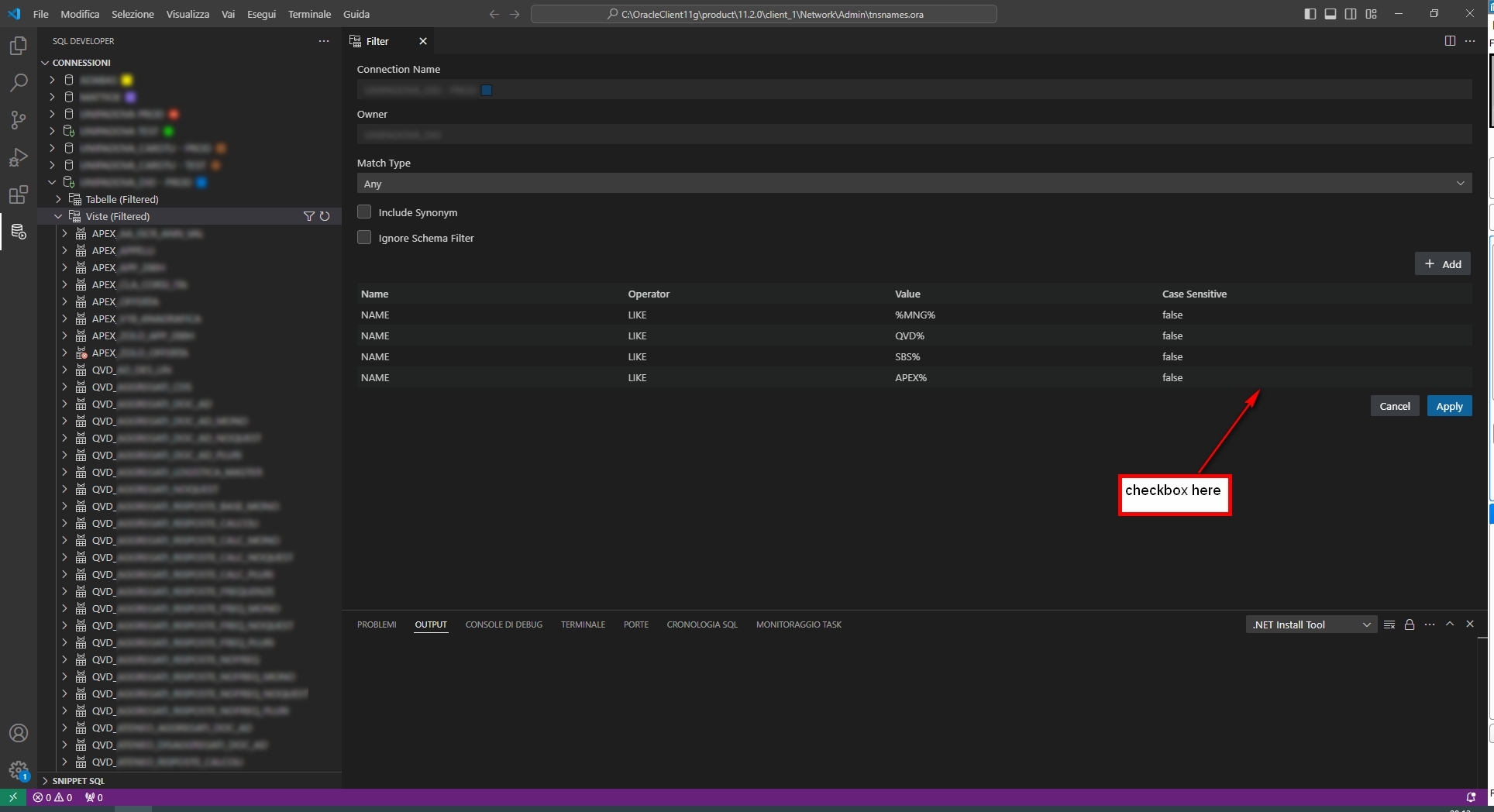Split the editor using the top-right icon
The height and width of the screenshot is (812, 1494).
pyautogui.click(x=1450, y=41)
